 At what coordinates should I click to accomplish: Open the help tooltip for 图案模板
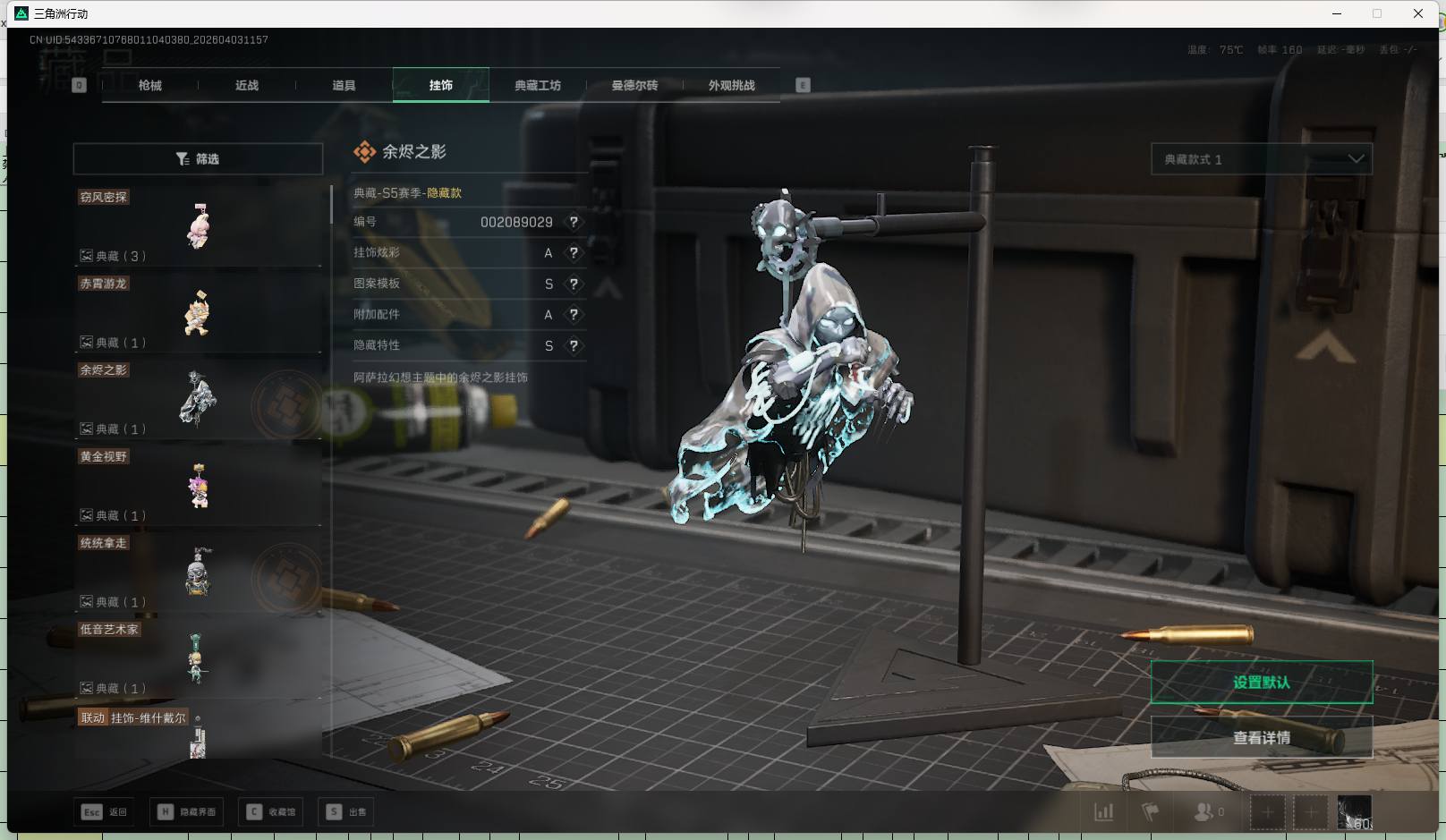(x=574, y=284)
